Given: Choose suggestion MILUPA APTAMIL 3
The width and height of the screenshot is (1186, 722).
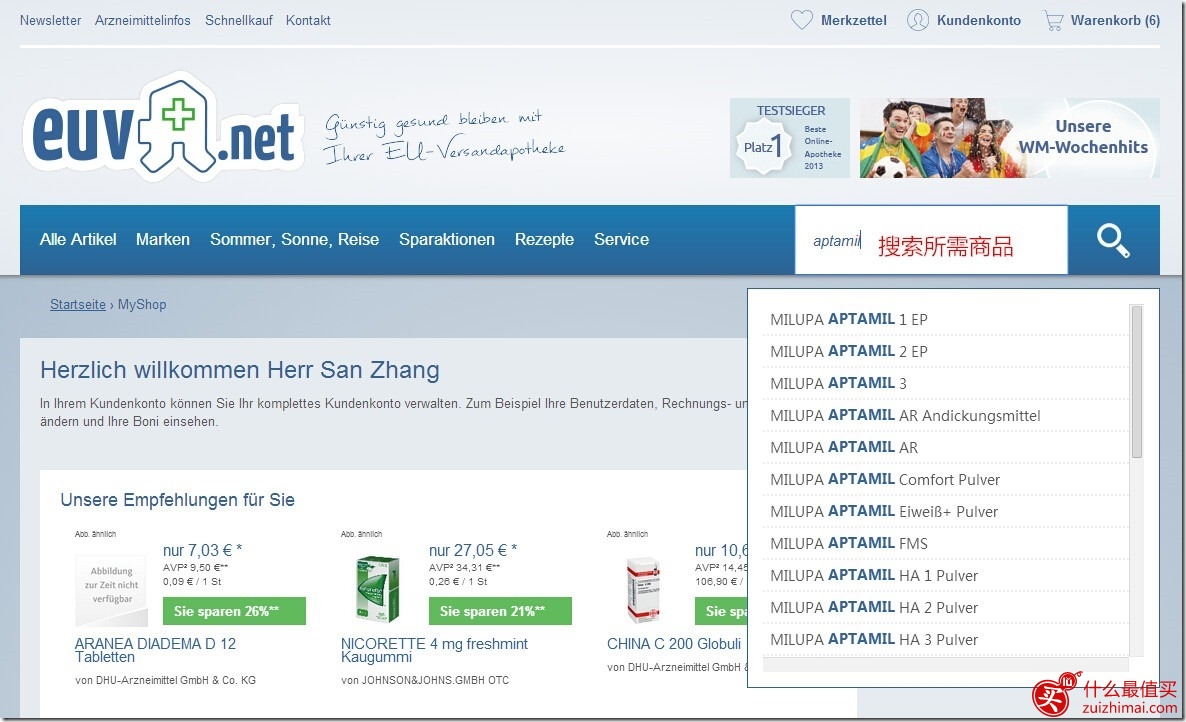Looking at the screenshot, I should click(945, 383).
